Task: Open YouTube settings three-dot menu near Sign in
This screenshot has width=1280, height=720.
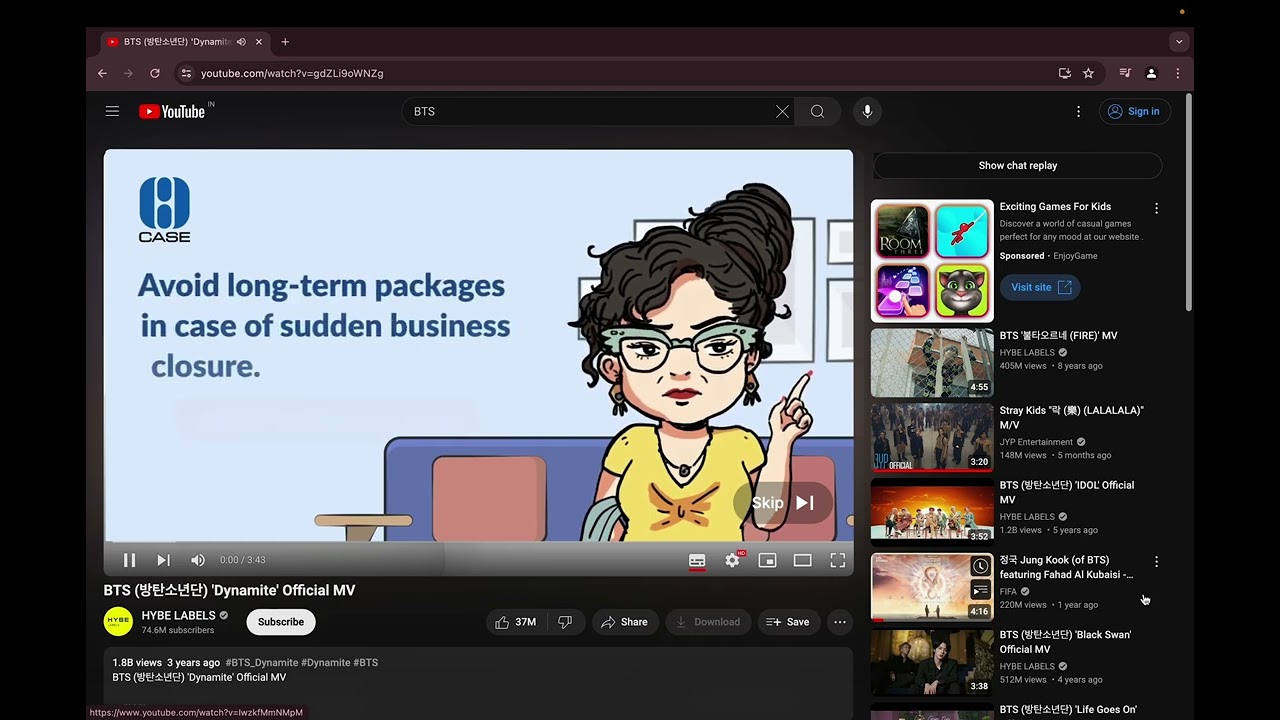Action: (x=1078, y=111)
